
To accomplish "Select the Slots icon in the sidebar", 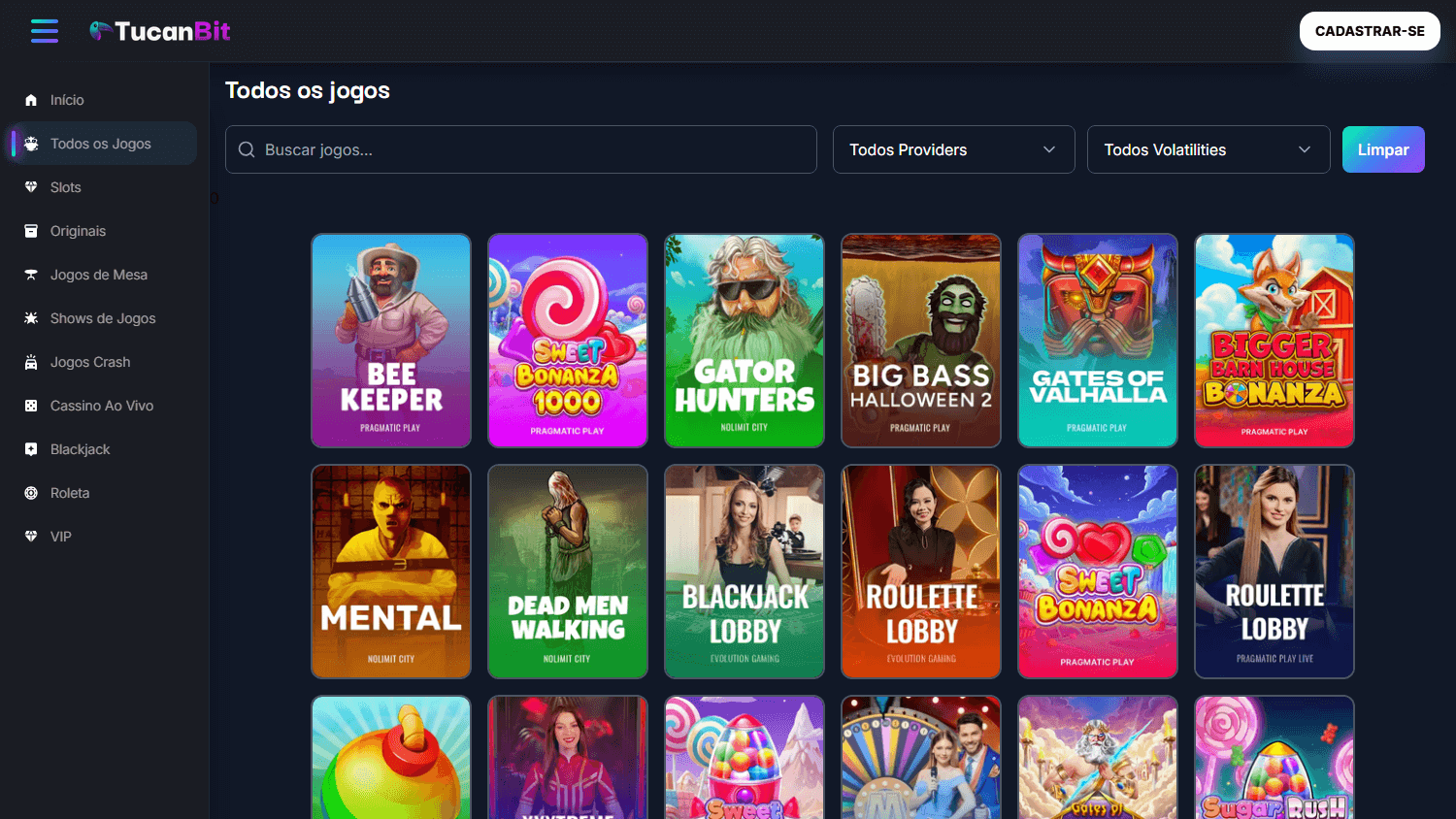I will 31,186.
